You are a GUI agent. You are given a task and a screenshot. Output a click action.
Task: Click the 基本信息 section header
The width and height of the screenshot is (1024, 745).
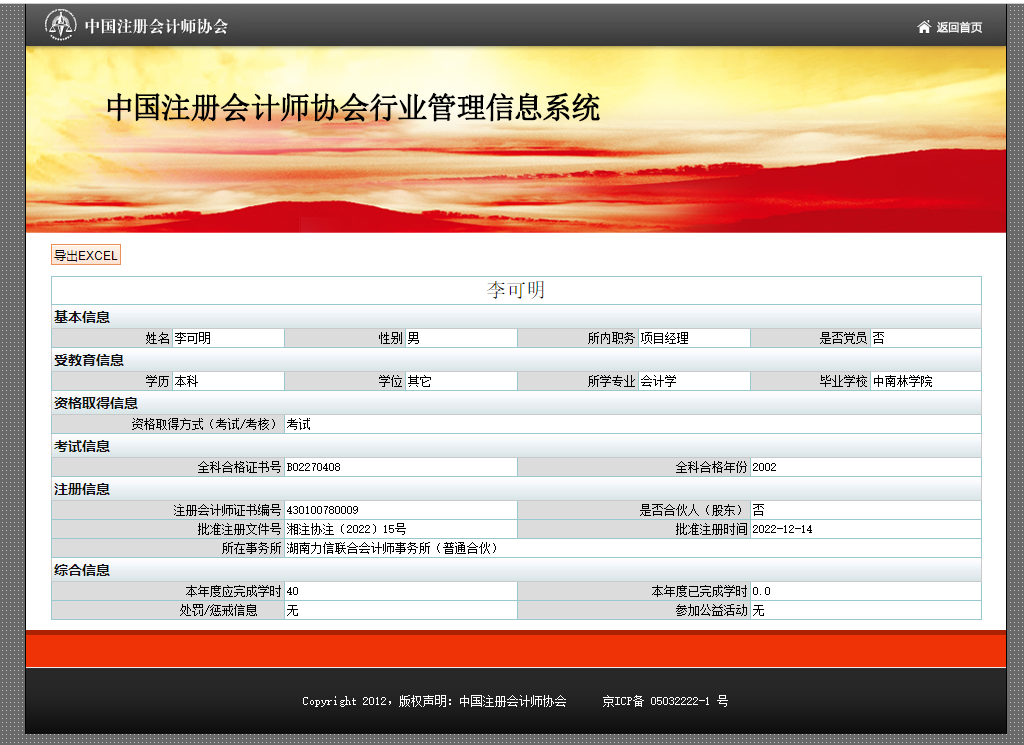82,317
